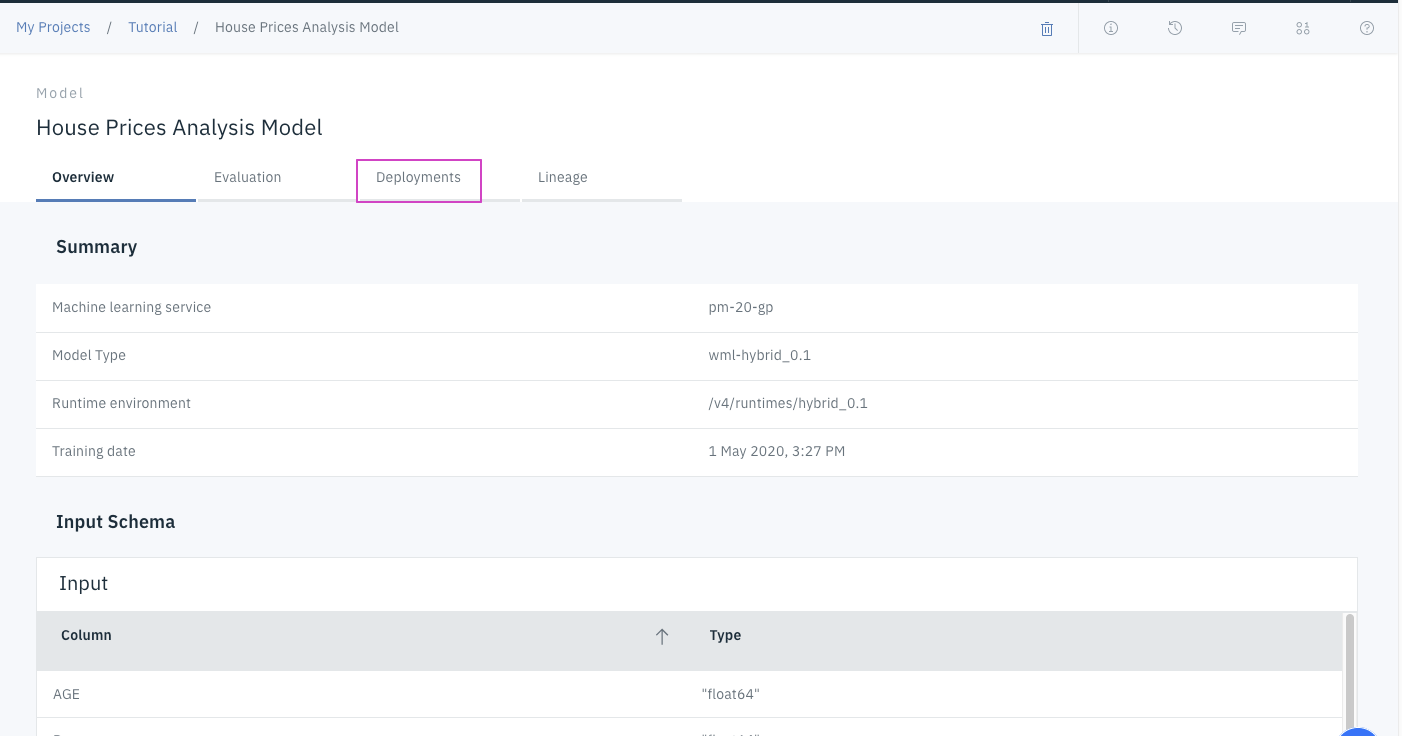Screen dimensions: 1402x736
Task: Open the version history clock icon
Action: (1175, 28)
